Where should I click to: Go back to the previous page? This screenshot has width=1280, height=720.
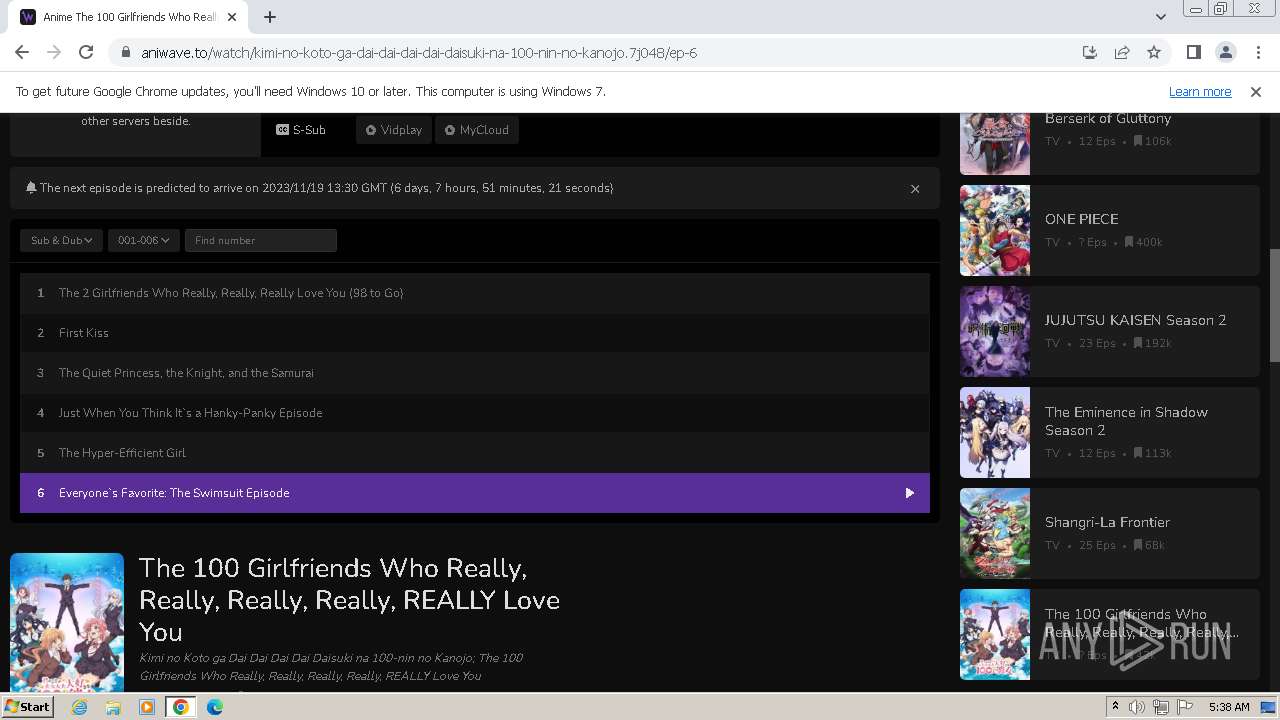click(x=22, y=52)
